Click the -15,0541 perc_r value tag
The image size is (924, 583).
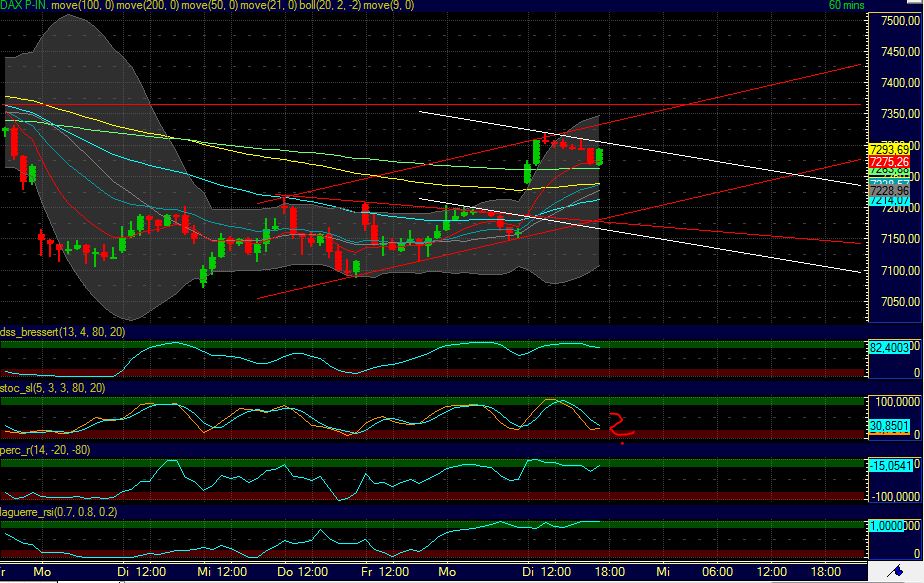tap(890, 466)
